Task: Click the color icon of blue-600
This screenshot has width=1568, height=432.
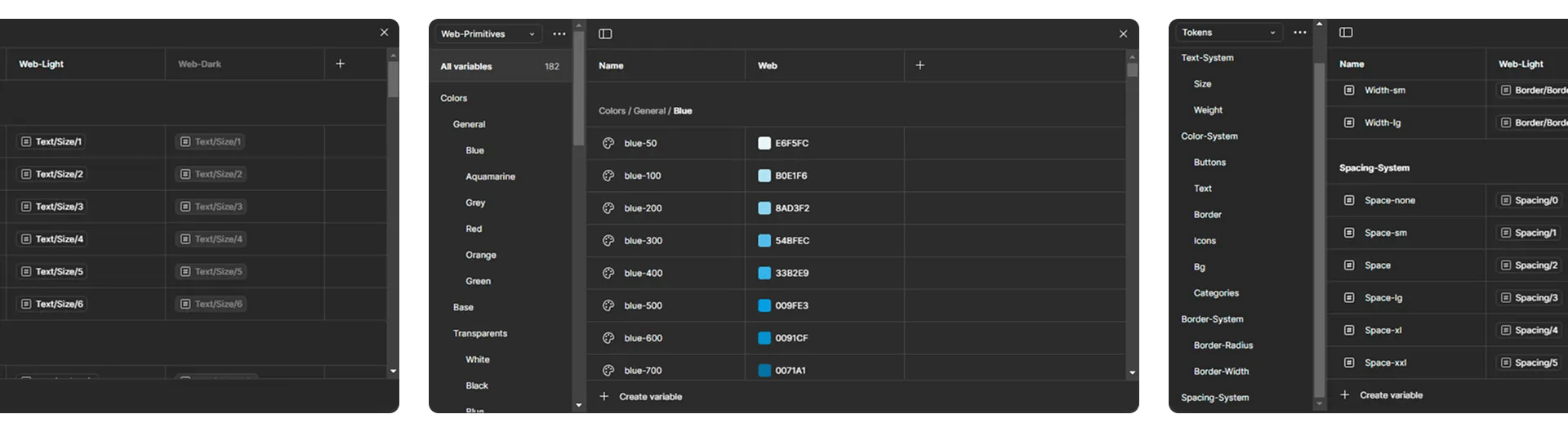Action: 608,338
